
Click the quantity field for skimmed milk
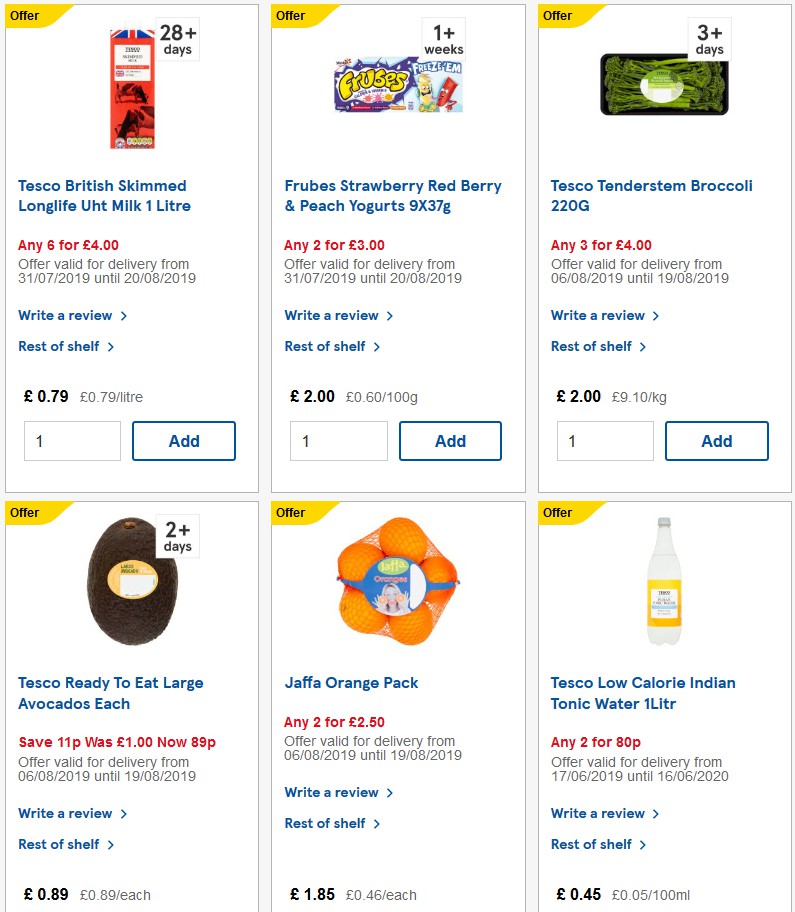tap(72, 440)
